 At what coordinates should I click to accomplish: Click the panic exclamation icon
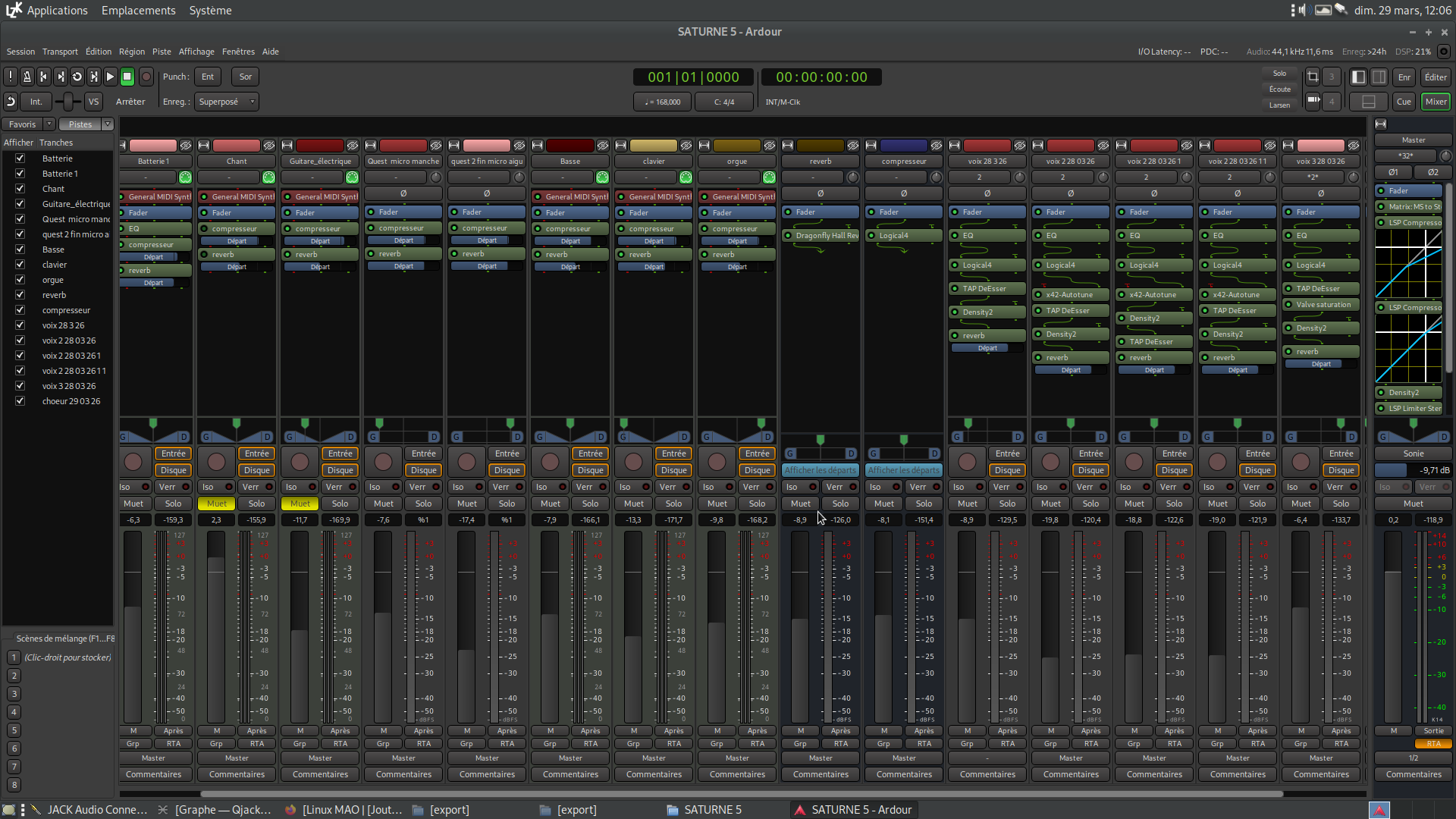click(10, 77)
